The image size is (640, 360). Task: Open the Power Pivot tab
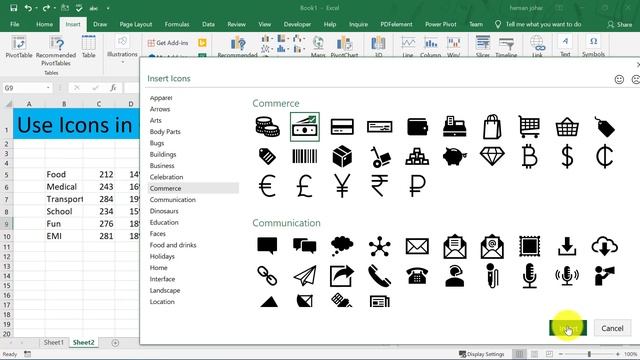coord(441,24)
